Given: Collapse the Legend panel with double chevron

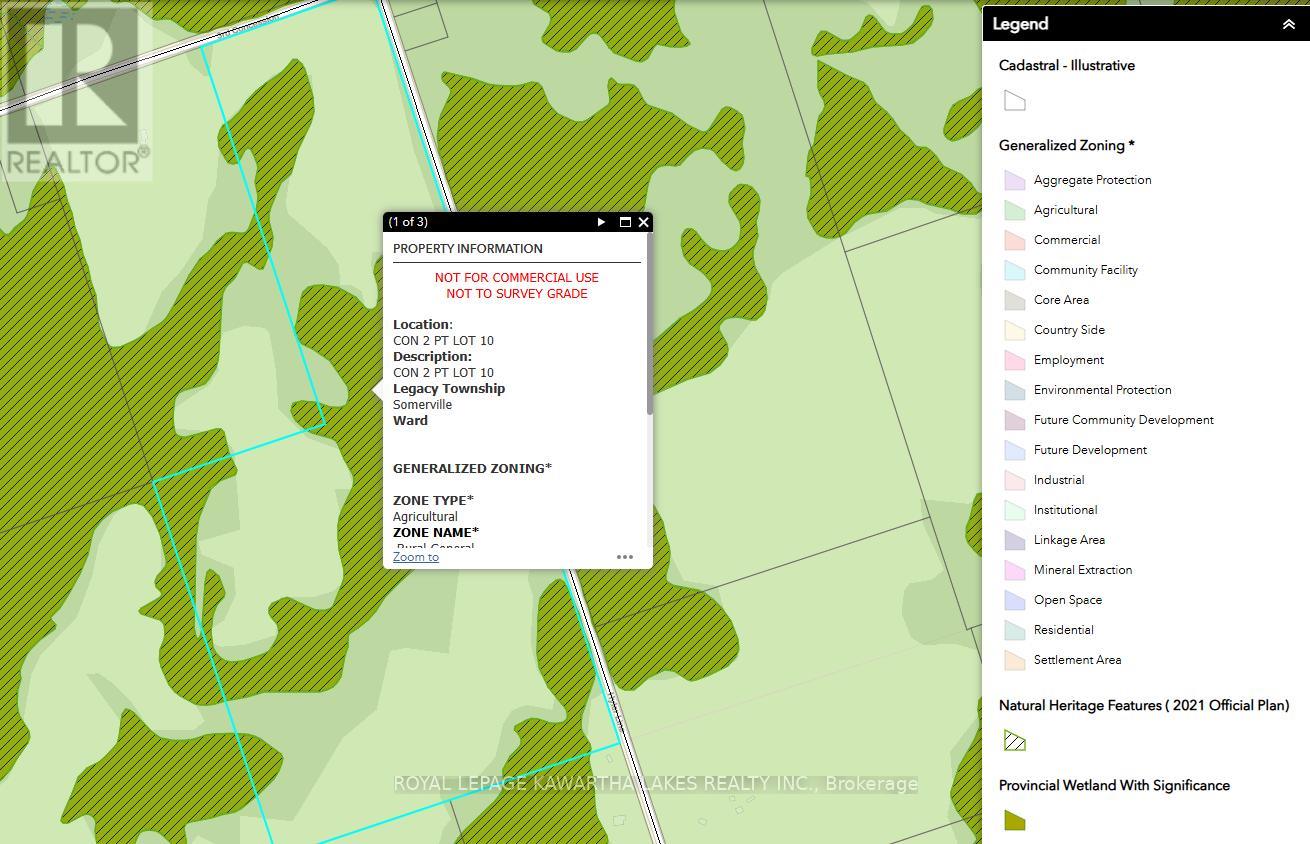Looking at the screenshot, I should point(1288,24).
